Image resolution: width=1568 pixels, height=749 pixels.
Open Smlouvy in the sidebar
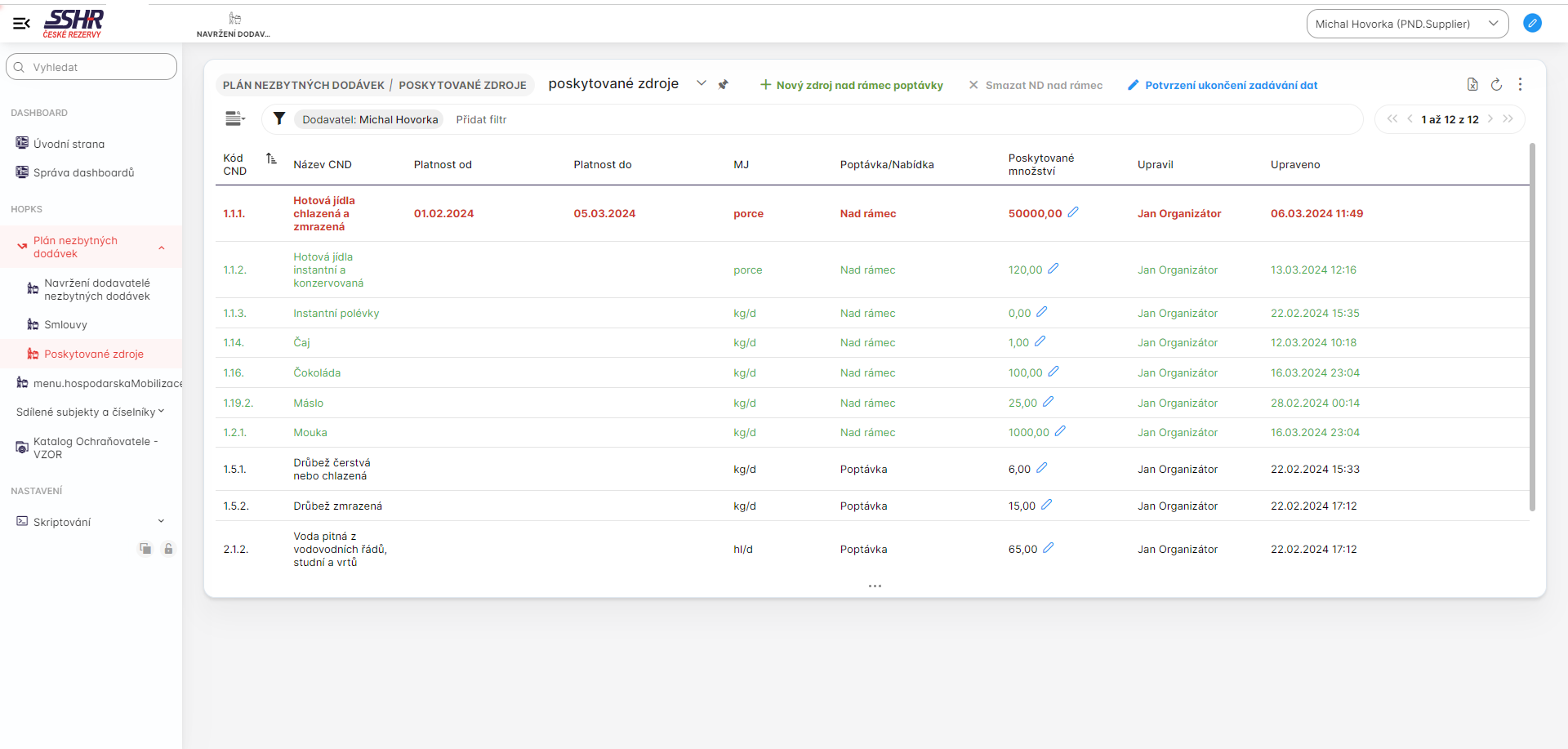(65, 324)
